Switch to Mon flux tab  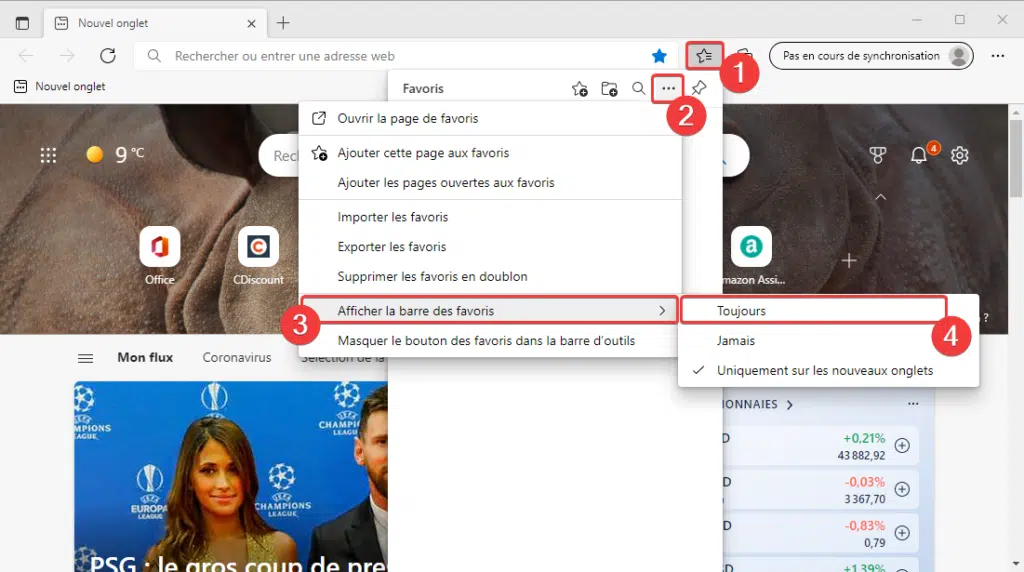pyautogui.click(x=145, y=357)
